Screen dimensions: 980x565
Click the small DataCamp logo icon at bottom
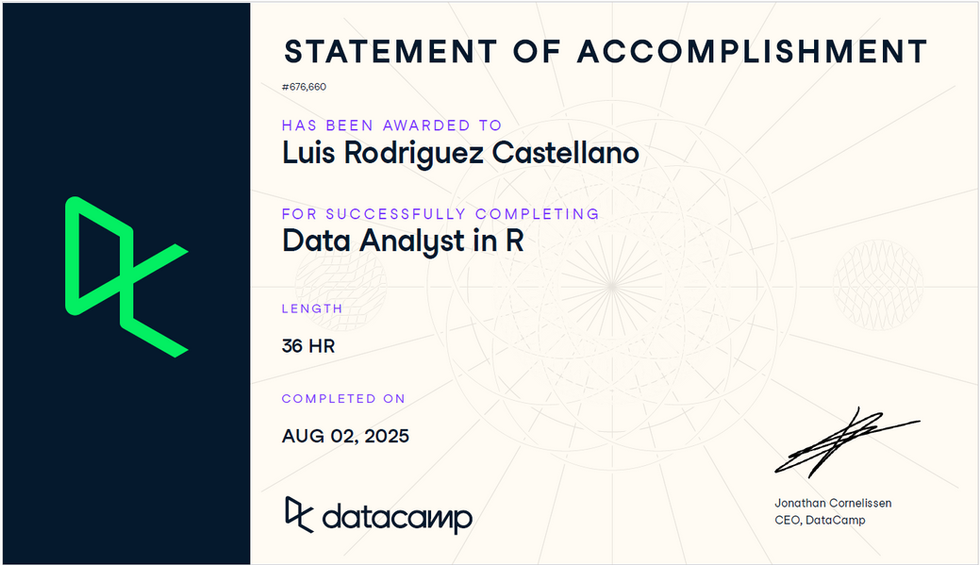(x=299, y=514)
